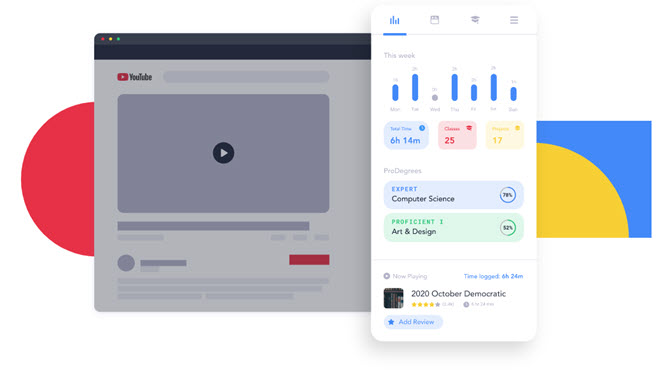
Task: Click the Add Review button
Action: click(413, 322)
